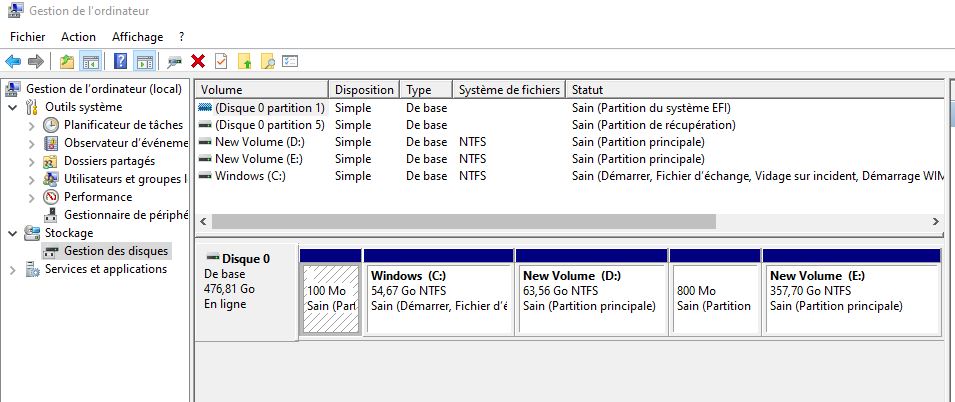Expand Utilisateurs et groupes locaux node
Image resolution: width=955 pixels, height=402 pixels.
click(x=32, y=180)
